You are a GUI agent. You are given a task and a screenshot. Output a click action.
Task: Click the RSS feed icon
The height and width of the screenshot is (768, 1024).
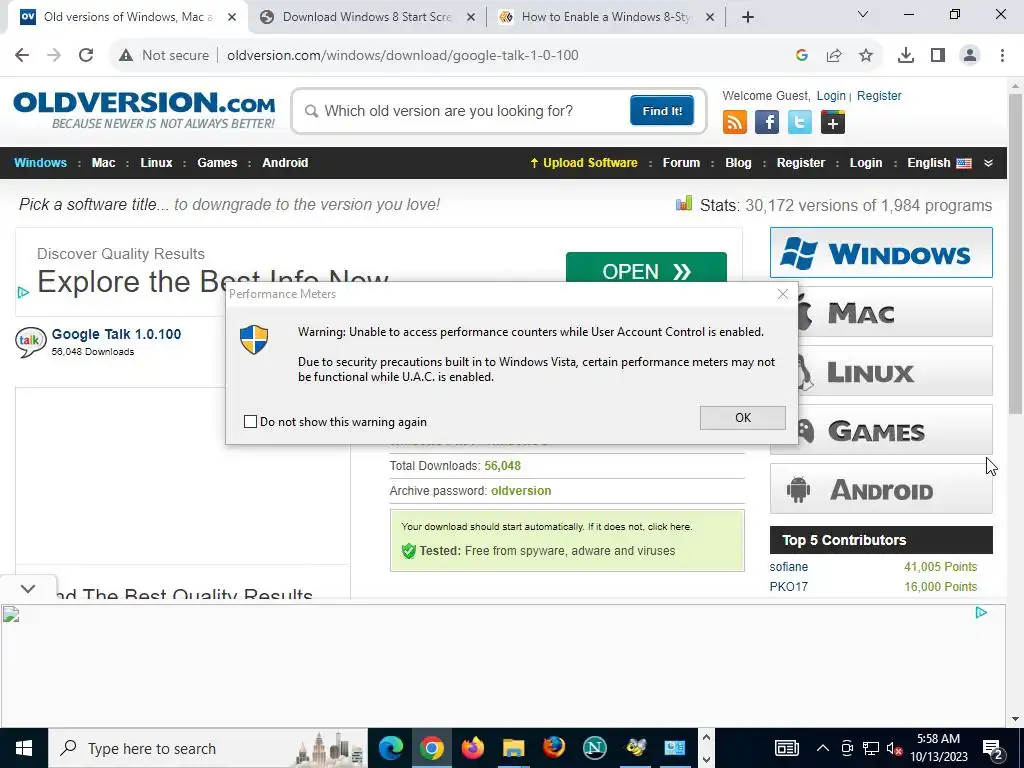coord(735,122)
